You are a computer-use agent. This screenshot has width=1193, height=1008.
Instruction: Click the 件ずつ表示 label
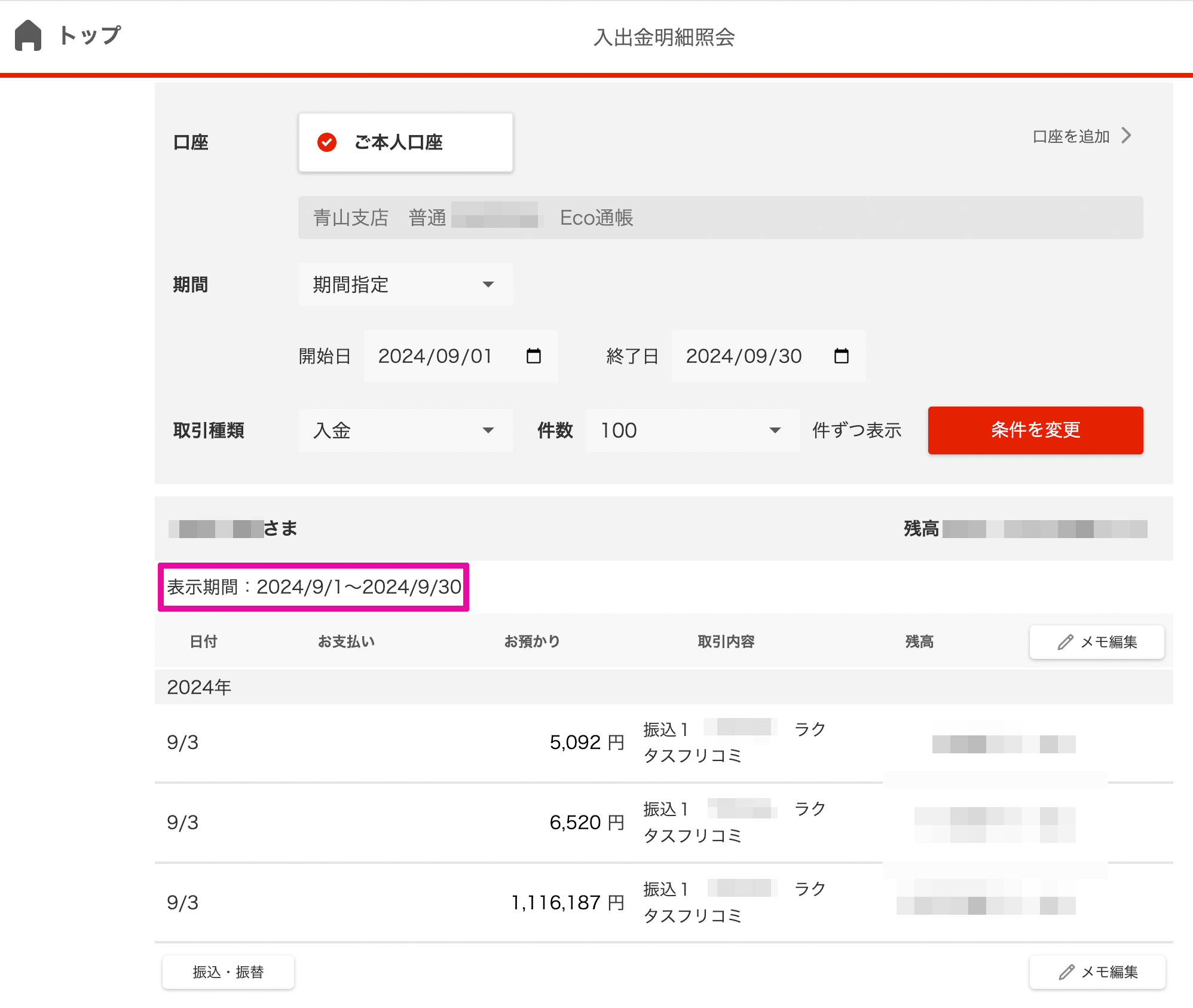click(856, 430)
